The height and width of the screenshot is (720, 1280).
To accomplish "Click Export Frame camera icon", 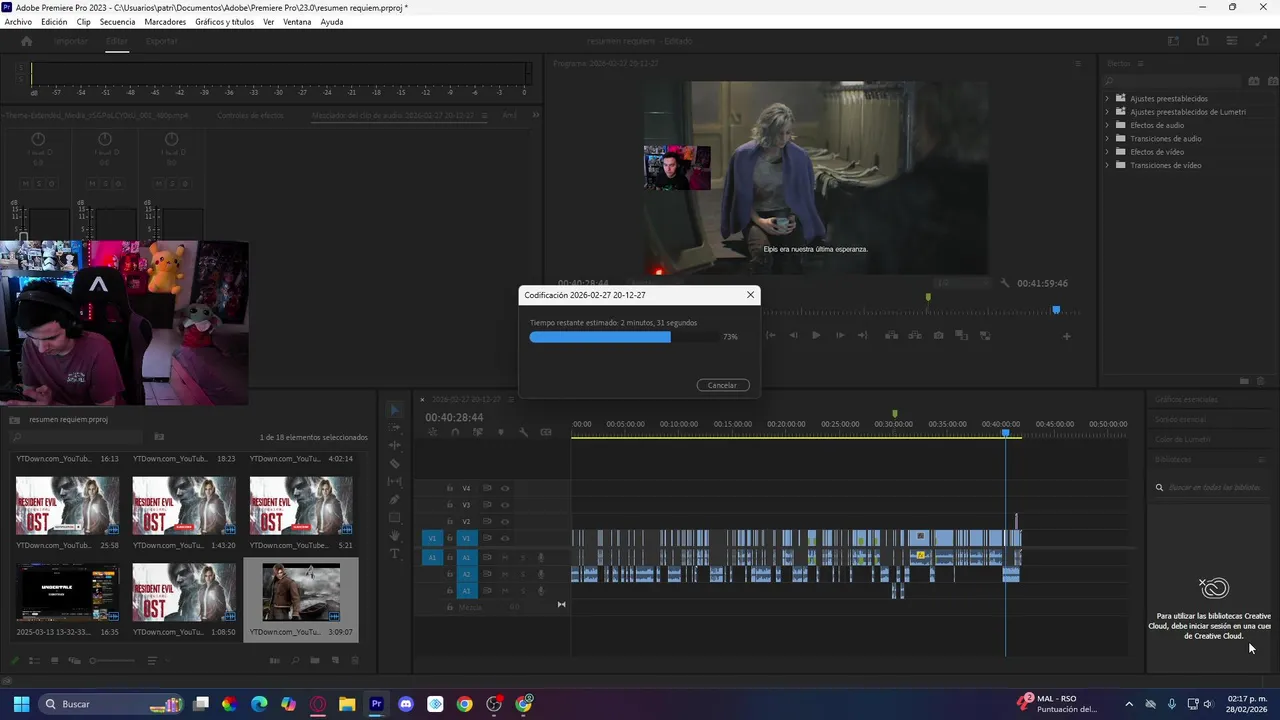I will point(938,336).
